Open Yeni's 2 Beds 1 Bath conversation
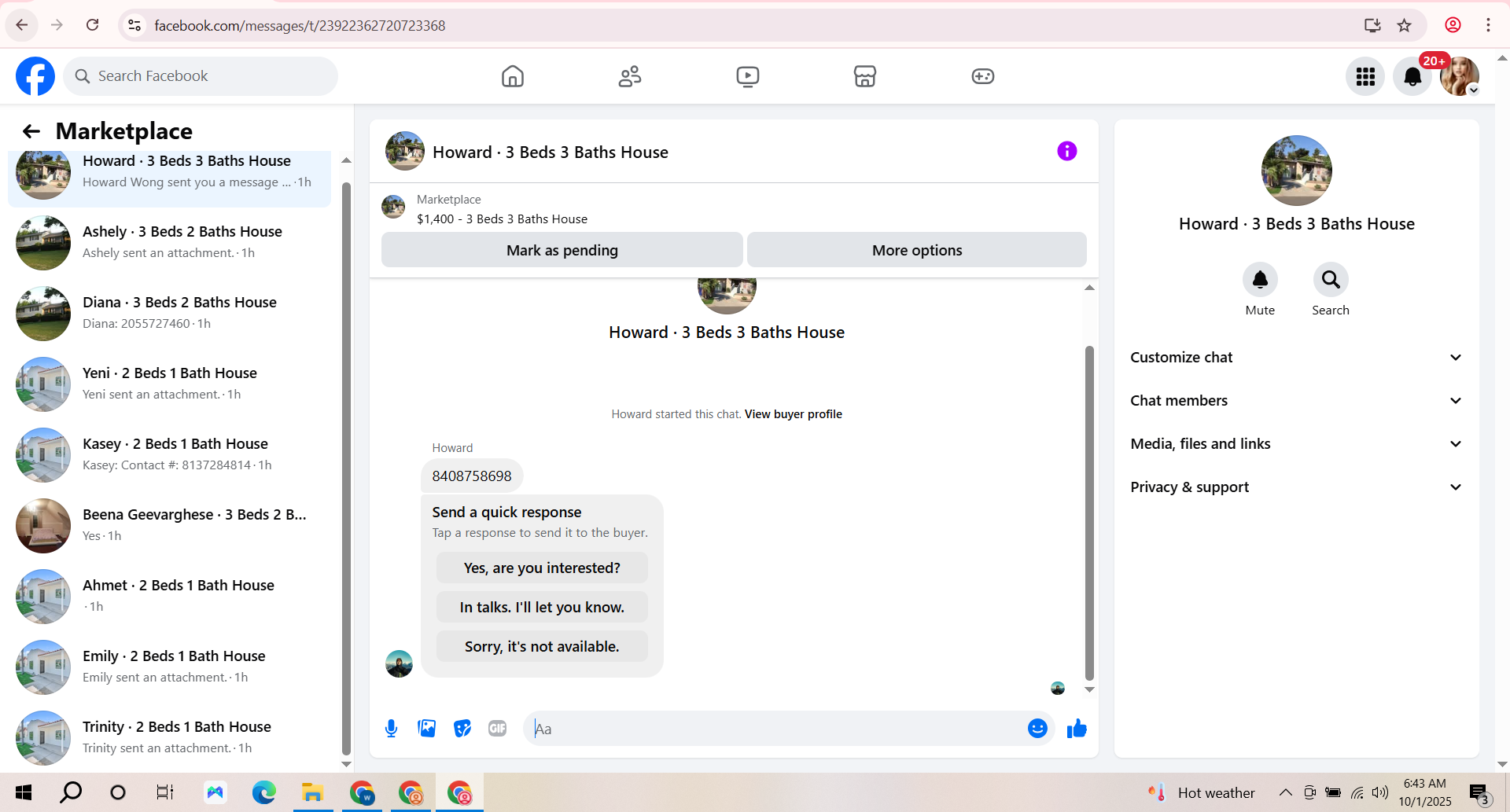The image size is (1510, 812). tap(169, 384)
